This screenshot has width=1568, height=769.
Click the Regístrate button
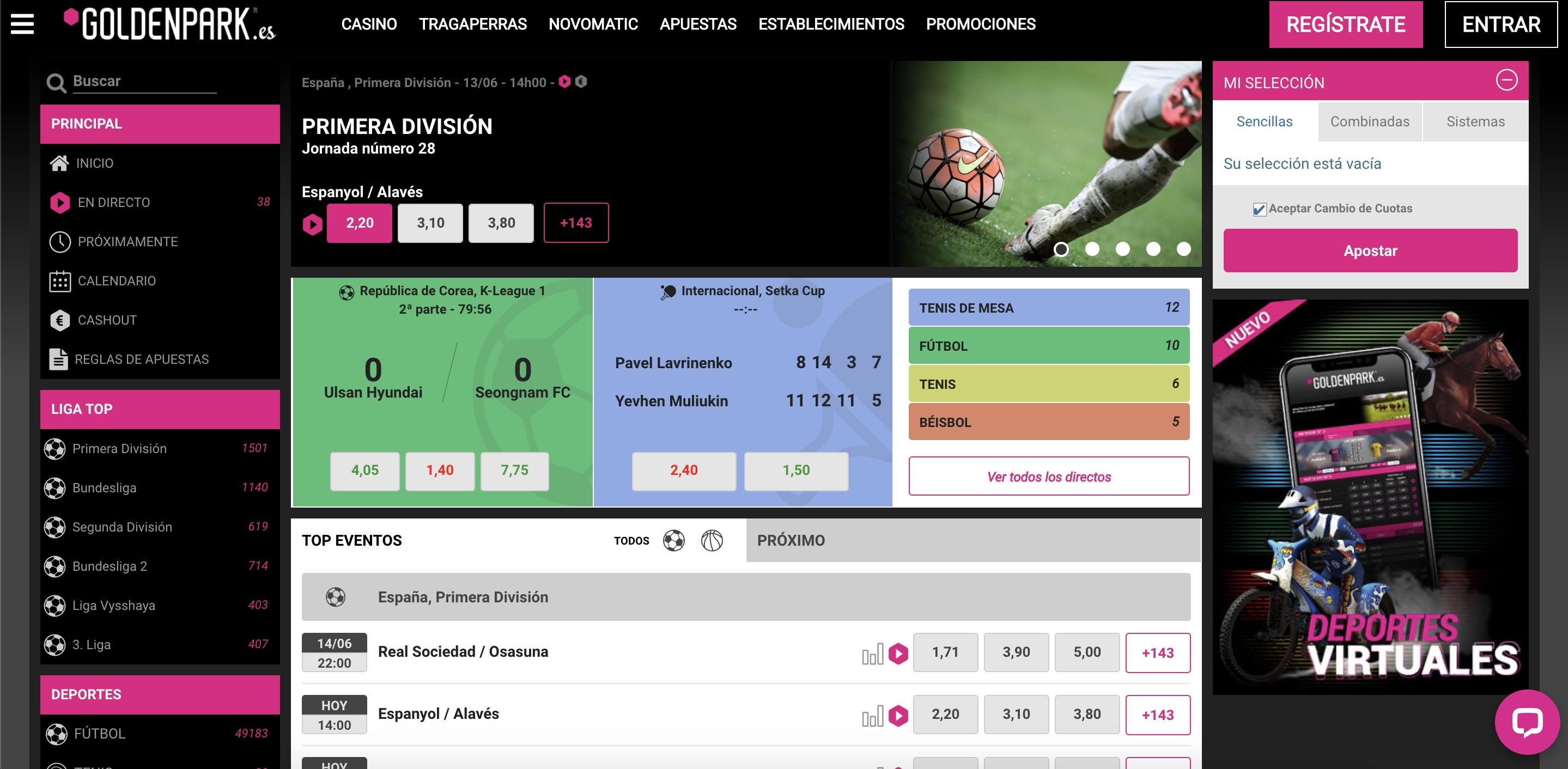tap(1346, 25)
